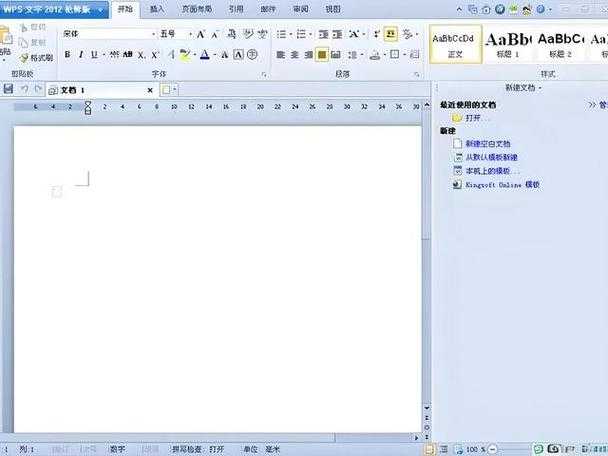Image resolution: width=608 pixels, height=456 pixels.
Task: Open the font size dropdown (五号)
Action: click(188, 34)
